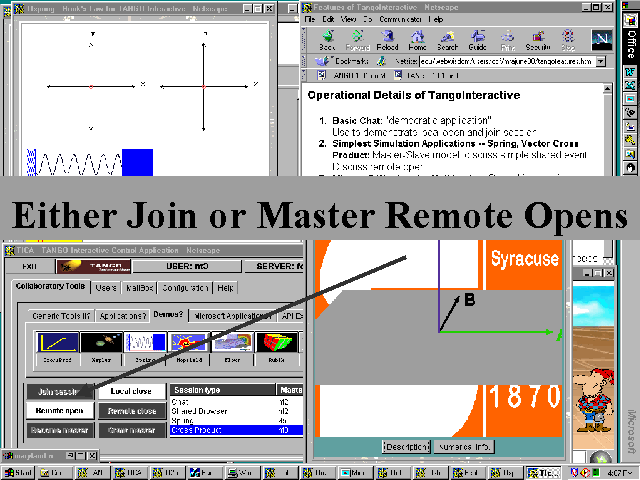Open the first demo thumbnail with line graph

[x=58, y=342]
